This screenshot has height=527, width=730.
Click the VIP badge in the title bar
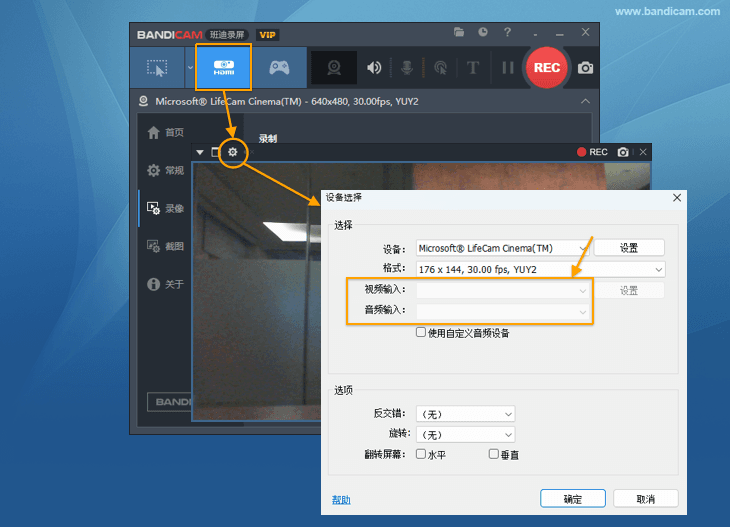tap(267, 35)
